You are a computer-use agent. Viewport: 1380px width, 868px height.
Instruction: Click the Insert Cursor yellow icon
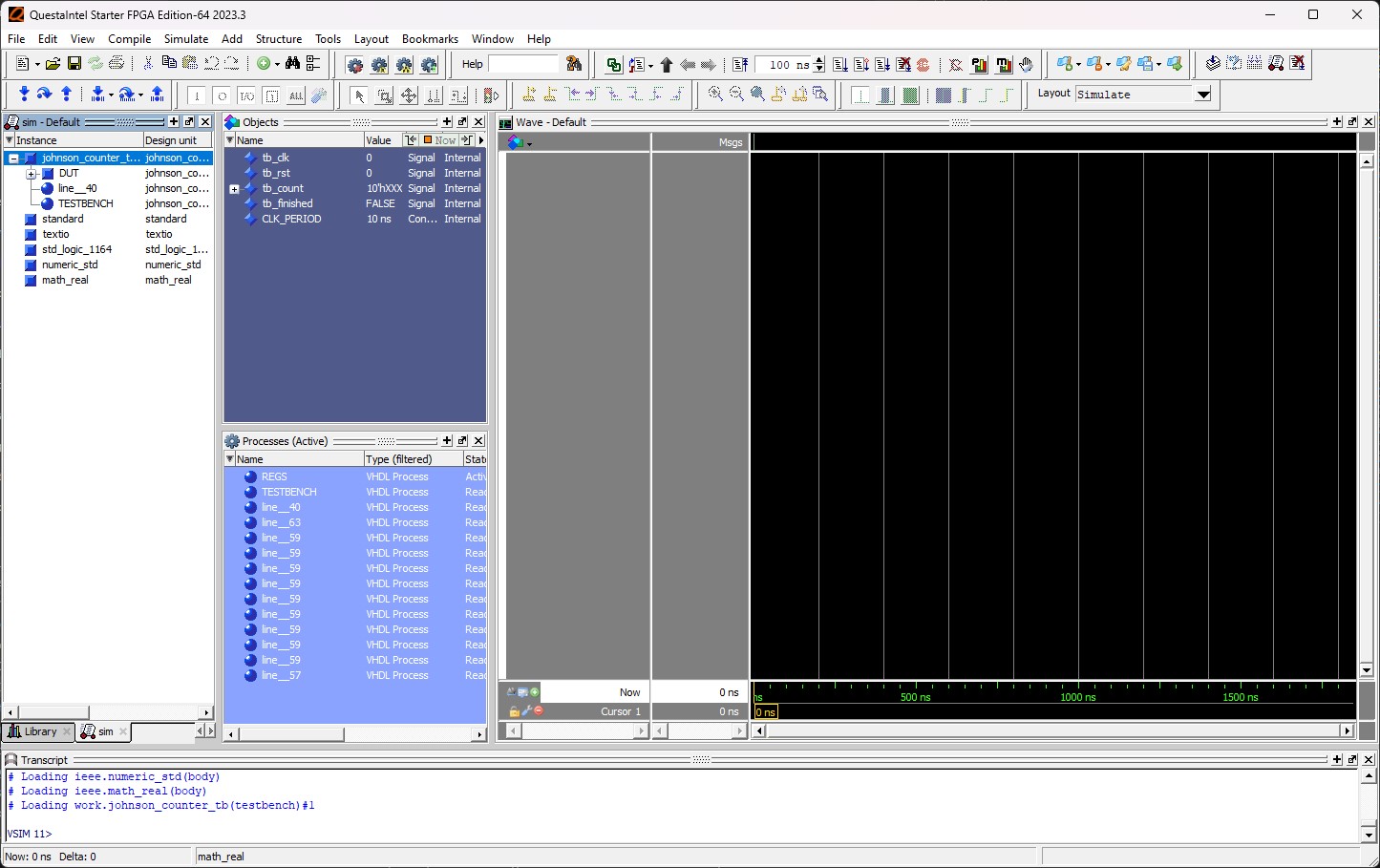529,95
